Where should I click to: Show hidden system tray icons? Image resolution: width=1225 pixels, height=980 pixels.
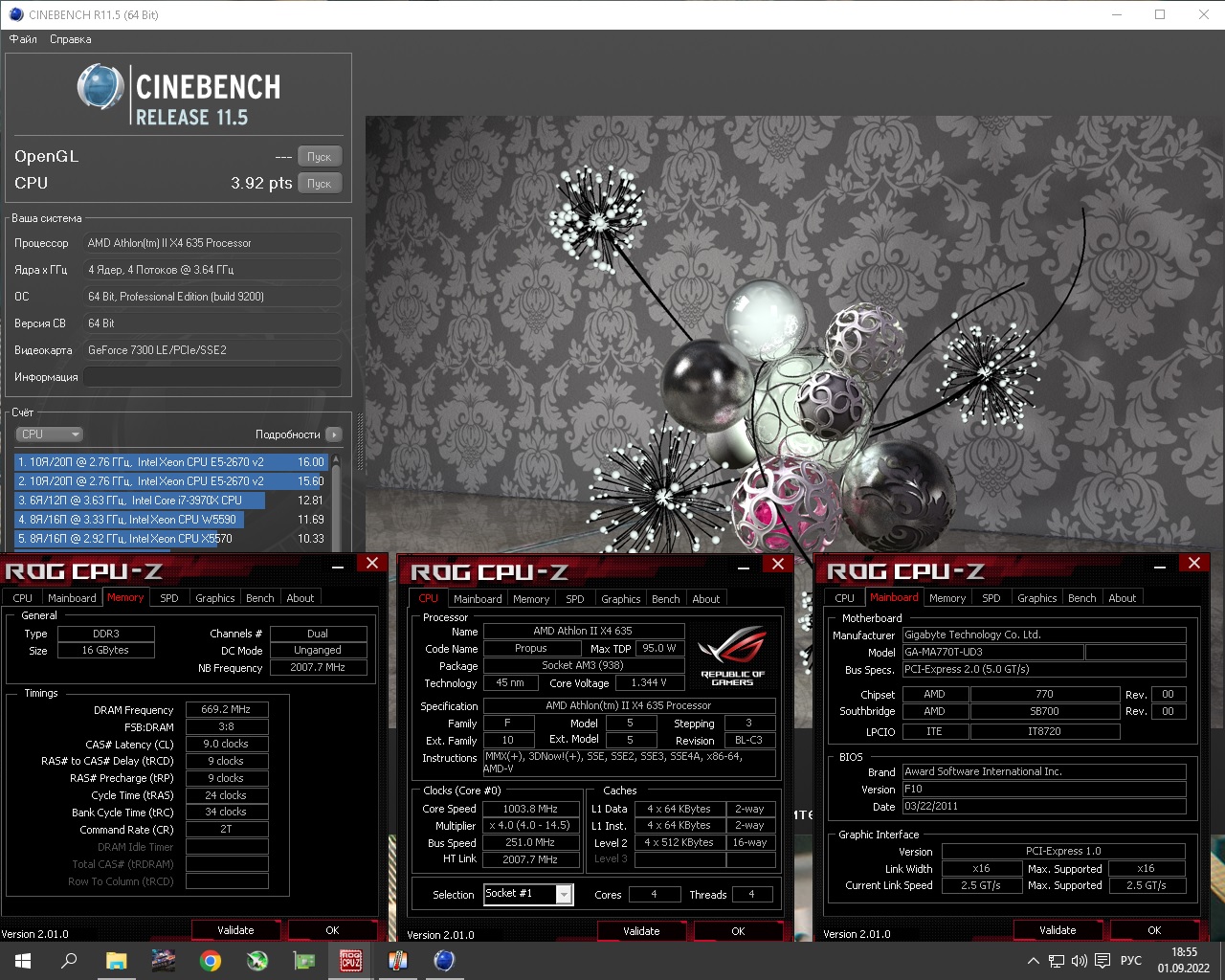tap(1033, 961)
